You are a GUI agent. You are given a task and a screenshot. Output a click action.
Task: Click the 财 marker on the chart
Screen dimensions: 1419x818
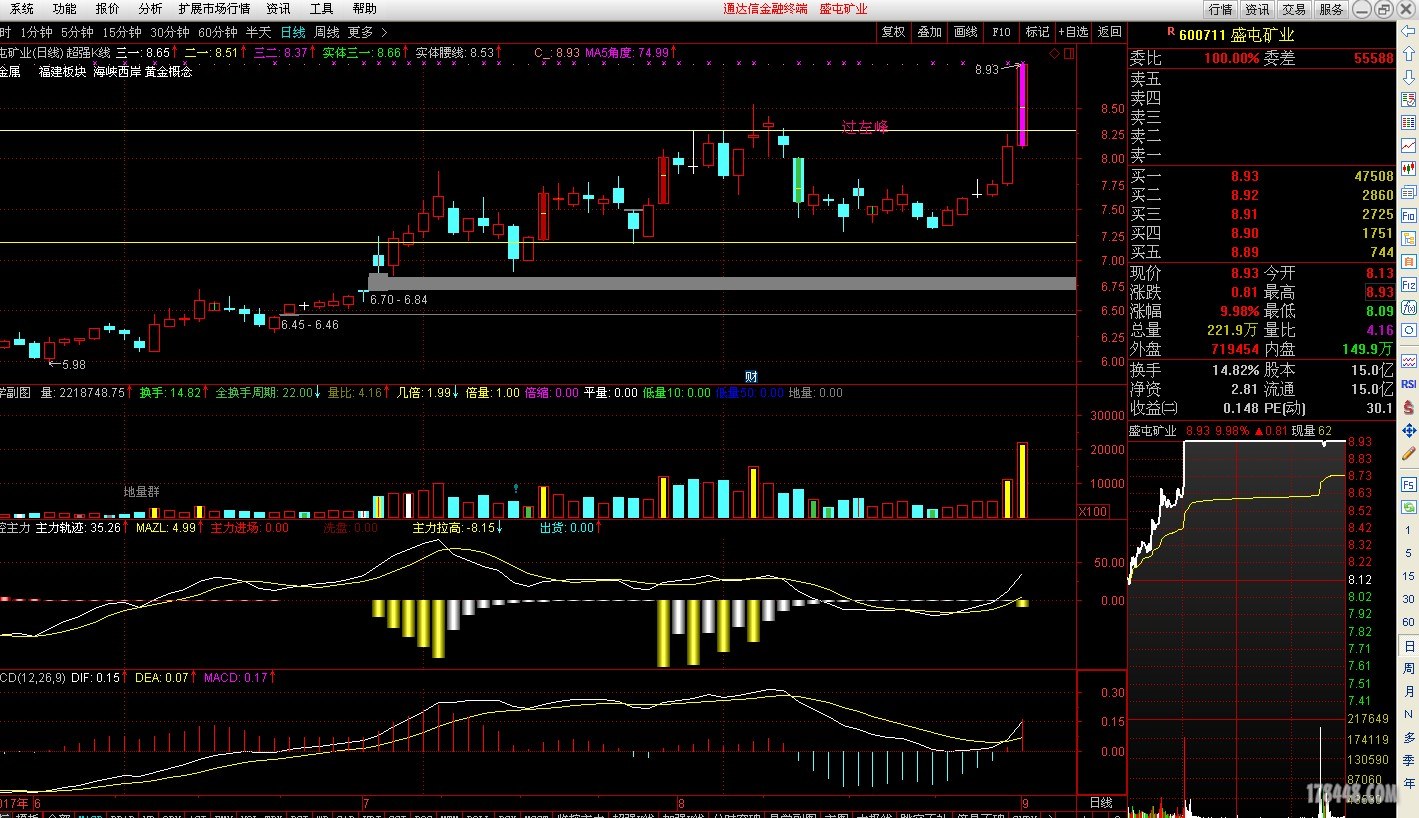tap(751, 376)
